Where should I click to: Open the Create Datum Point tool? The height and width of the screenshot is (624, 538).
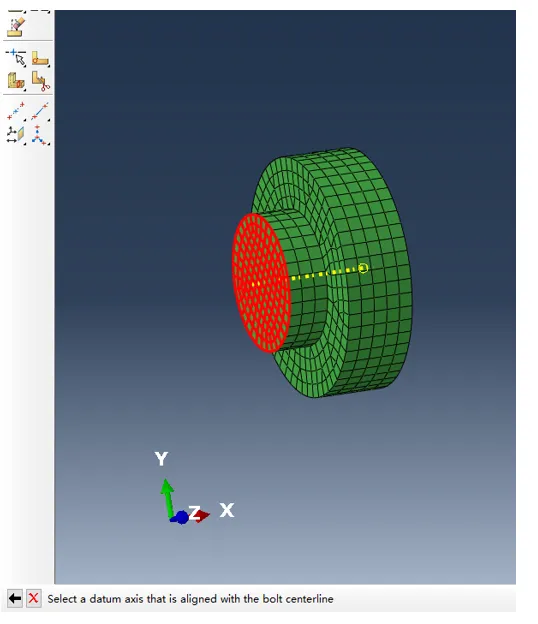point(16,111)
